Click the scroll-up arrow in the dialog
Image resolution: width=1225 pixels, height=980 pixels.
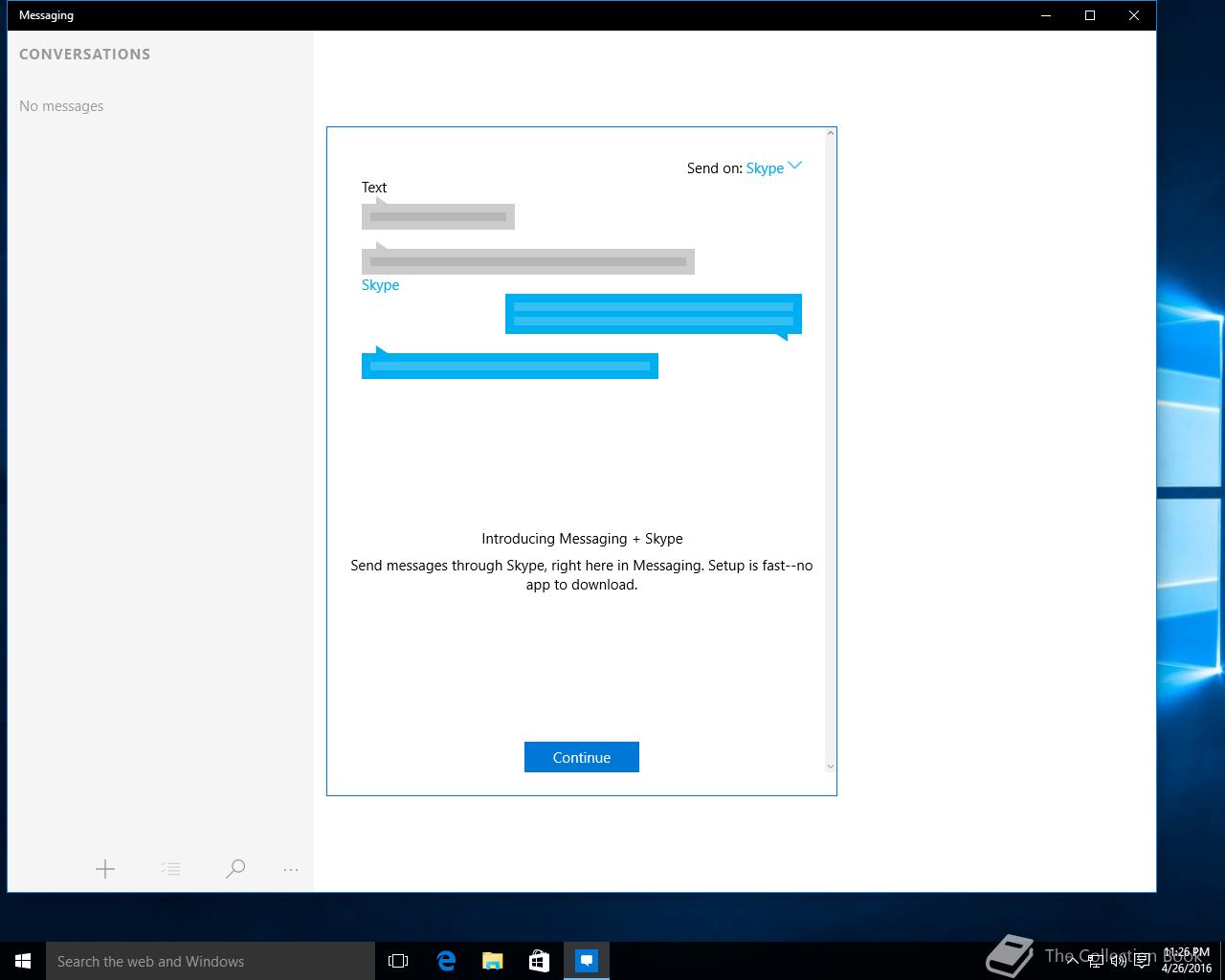tap(830, 133)
